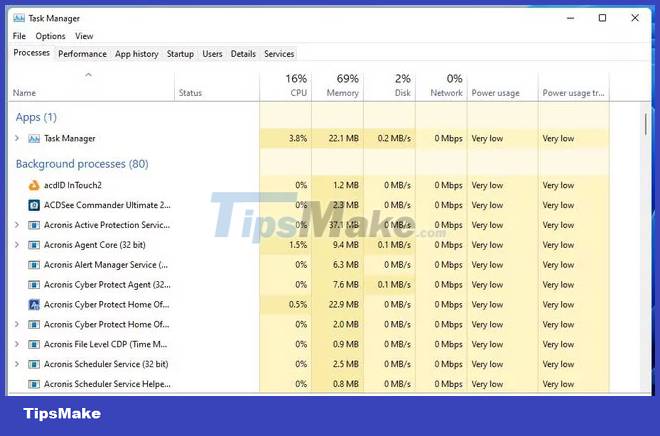Select Acronis Alert Manager Service name

point(106,265)
